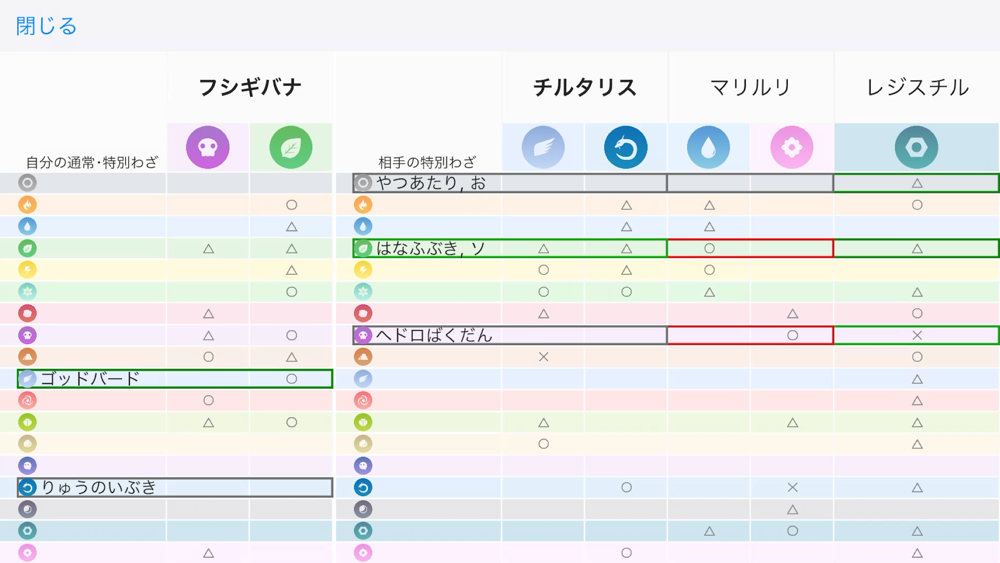The width and height of the screenshot is (1000, 563).
Task: Click the water drop icon under マリルリ
Action: 709,148
